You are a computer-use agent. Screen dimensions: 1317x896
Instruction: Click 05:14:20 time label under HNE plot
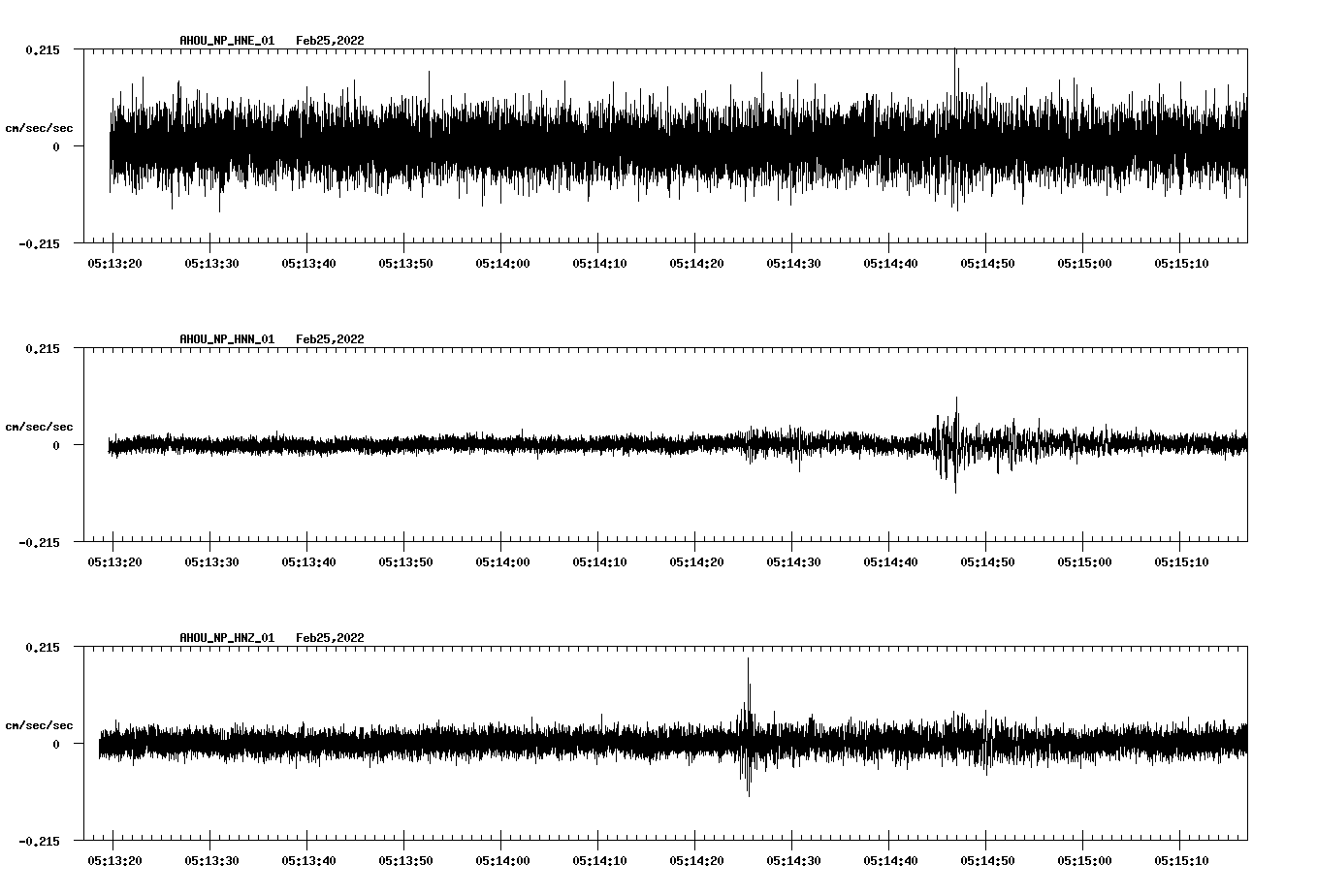point(696,263)
